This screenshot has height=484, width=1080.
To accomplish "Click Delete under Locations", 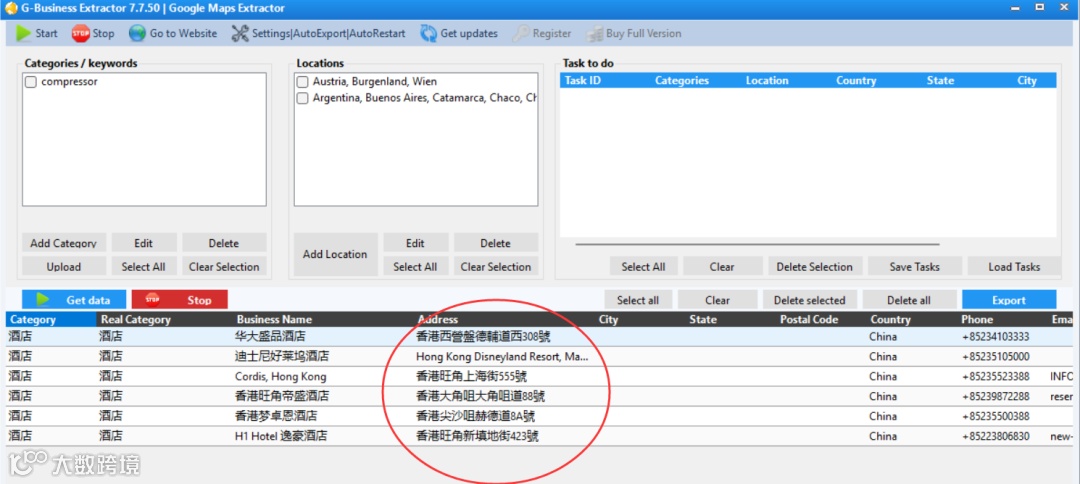I will tap(495, 243).
